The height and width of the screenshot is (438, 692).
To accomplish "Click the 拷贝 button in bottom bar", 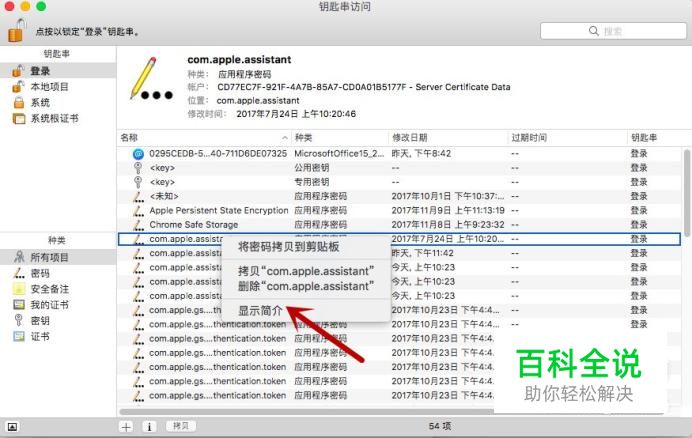I will tap(181, 426).
